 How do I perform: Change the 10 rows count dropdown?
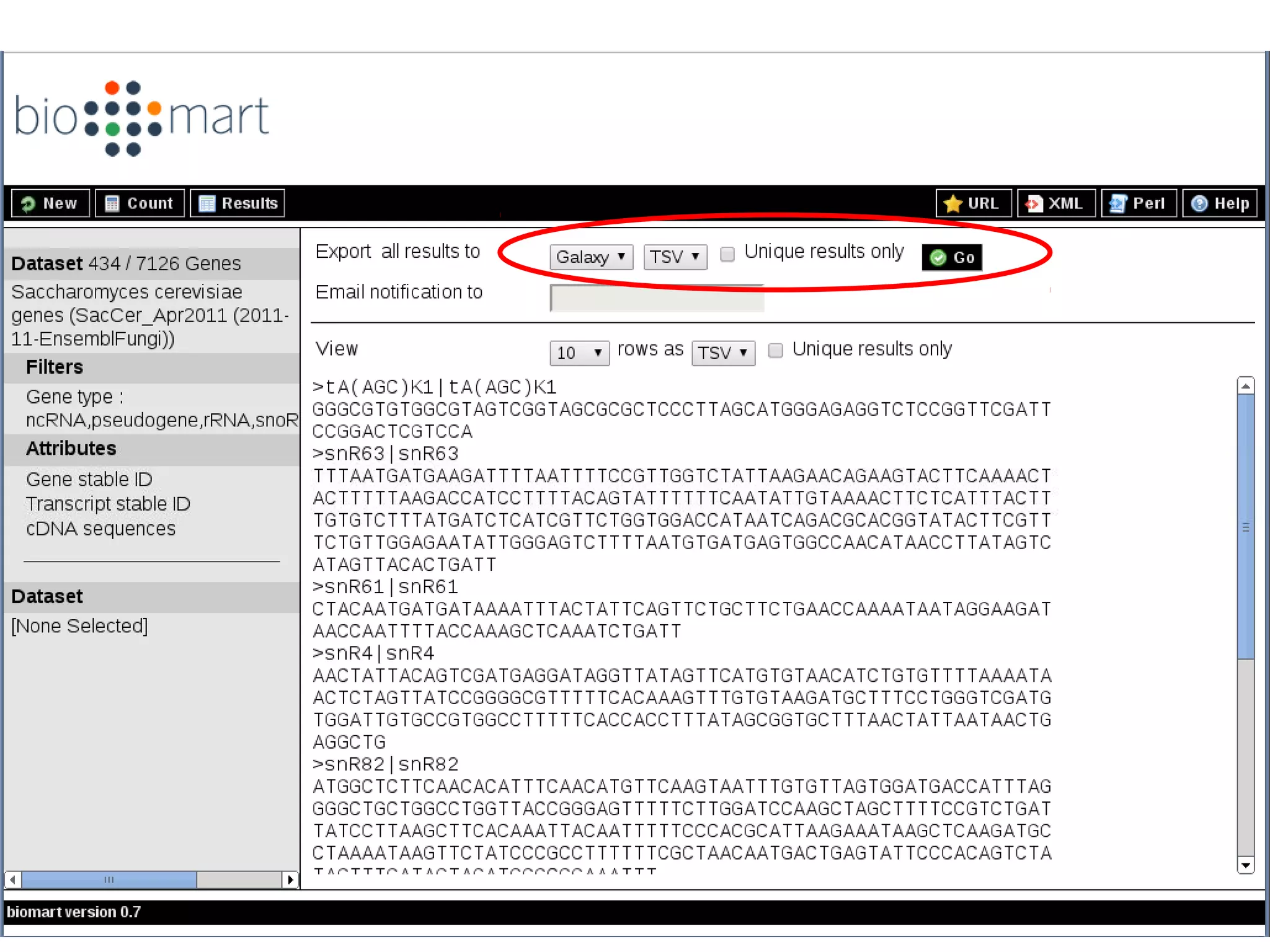pos(579,353)
